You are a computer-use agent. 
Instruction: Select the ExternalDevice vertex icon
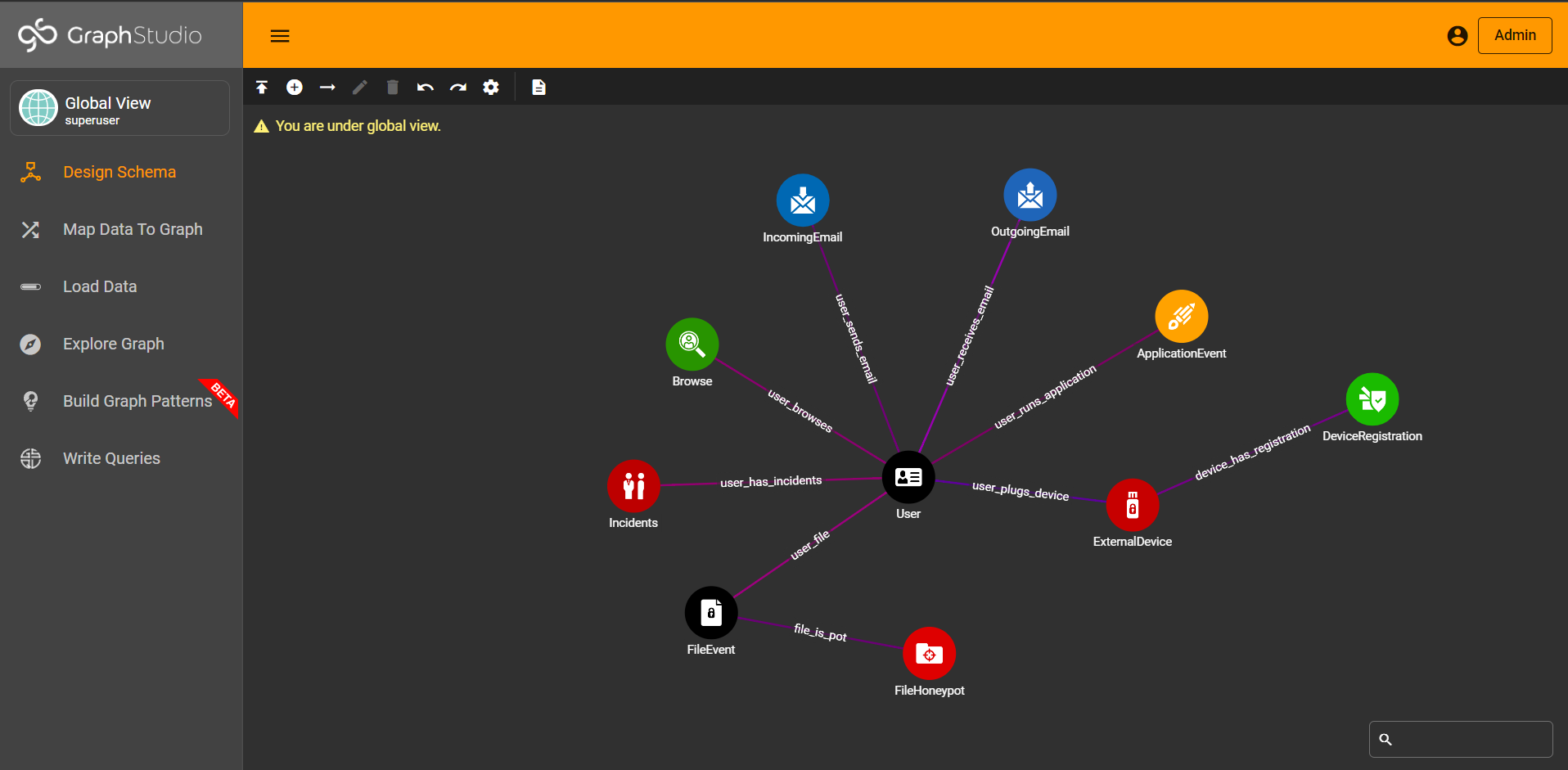pyautogui.click(x=1133, y=505)
